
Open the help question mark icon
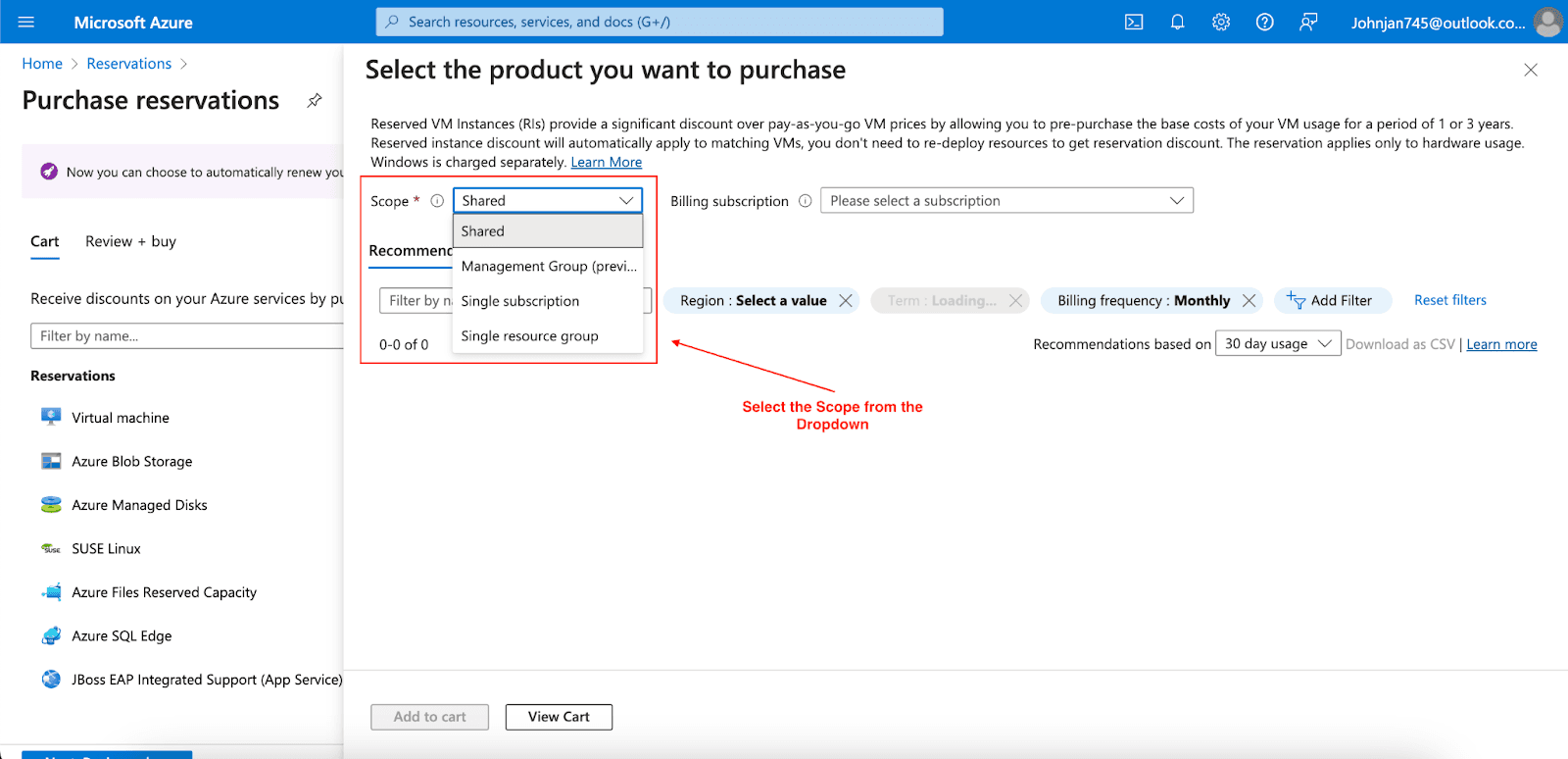click(1265, 22)
